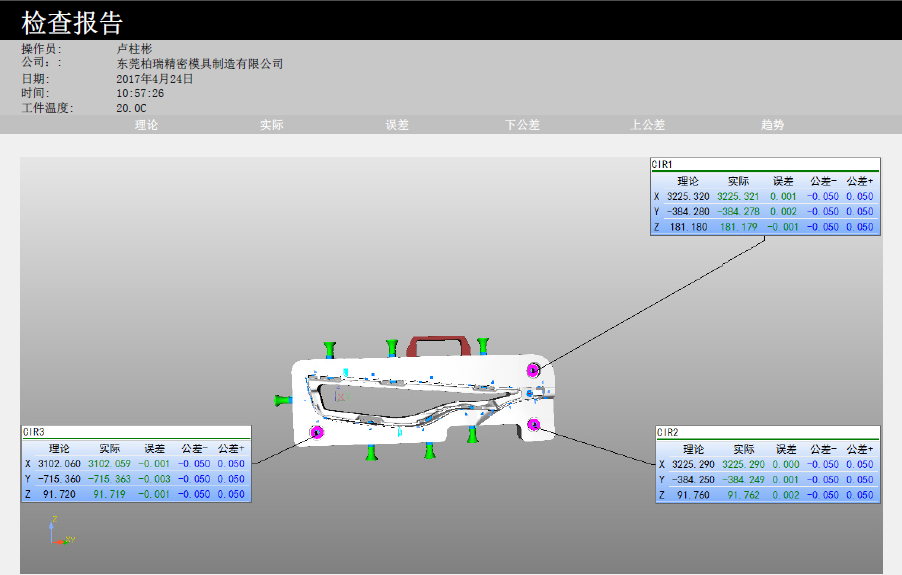Click the magenta CIR2 circle marker on part
This screenshot has width=902, height=575.
coord(535,424)
